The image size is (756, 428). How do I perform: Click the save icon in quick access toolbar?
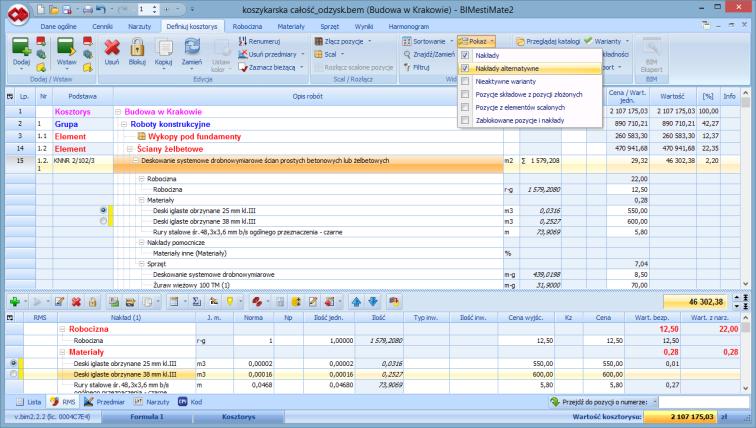tap(67, 10)
